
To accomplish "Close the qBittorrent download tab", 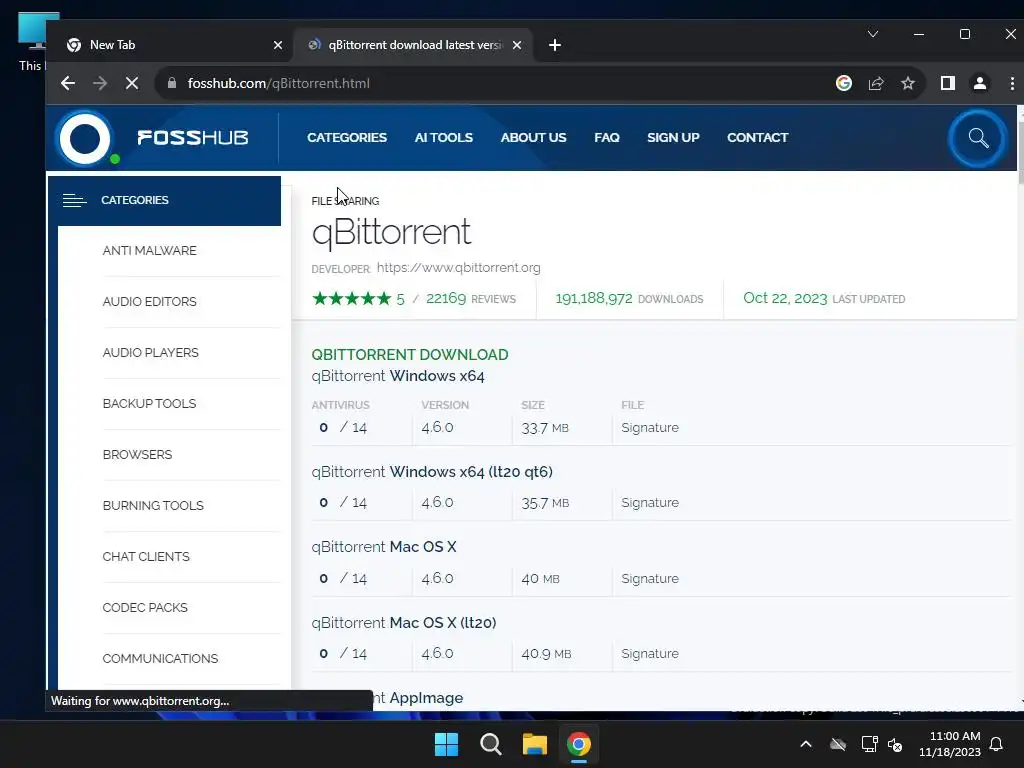I will 517,45.
